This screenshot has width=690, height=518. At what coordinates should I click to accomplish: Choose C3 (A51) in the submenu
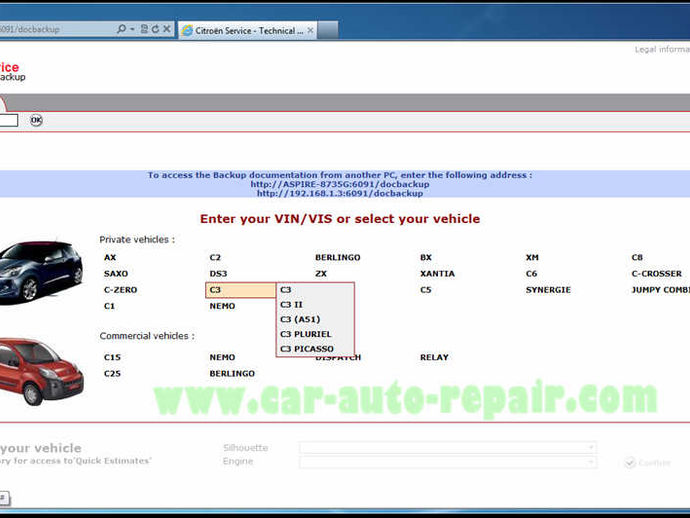click(x=315, y=320)
